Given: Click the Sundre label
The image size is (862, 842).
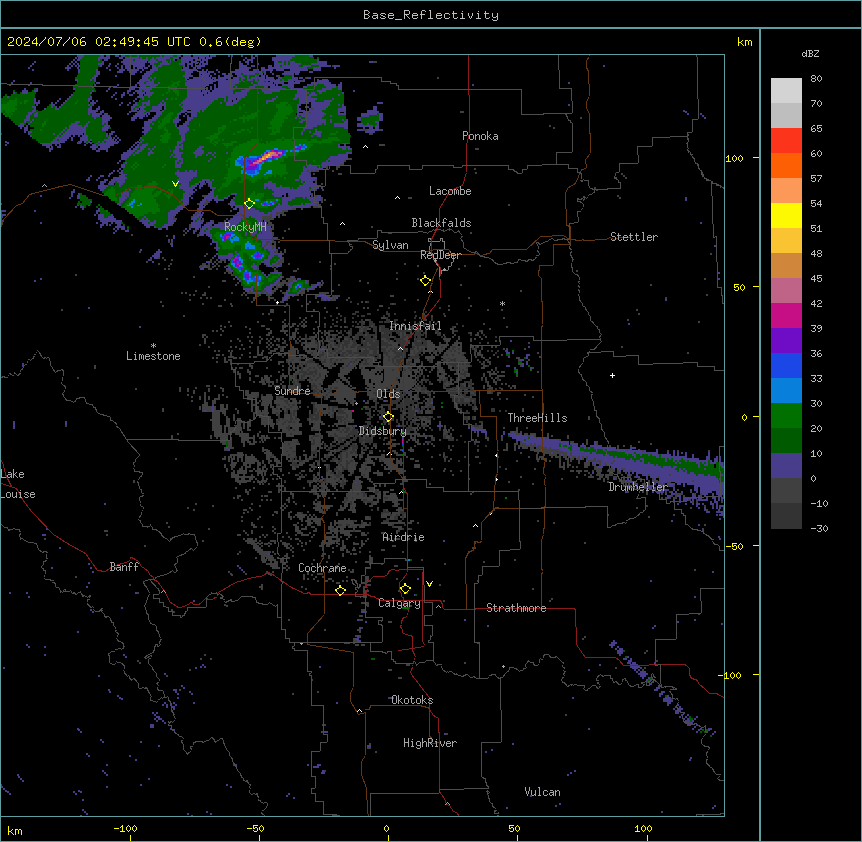Looking at the screenshot, I should [x=292, y=391].
